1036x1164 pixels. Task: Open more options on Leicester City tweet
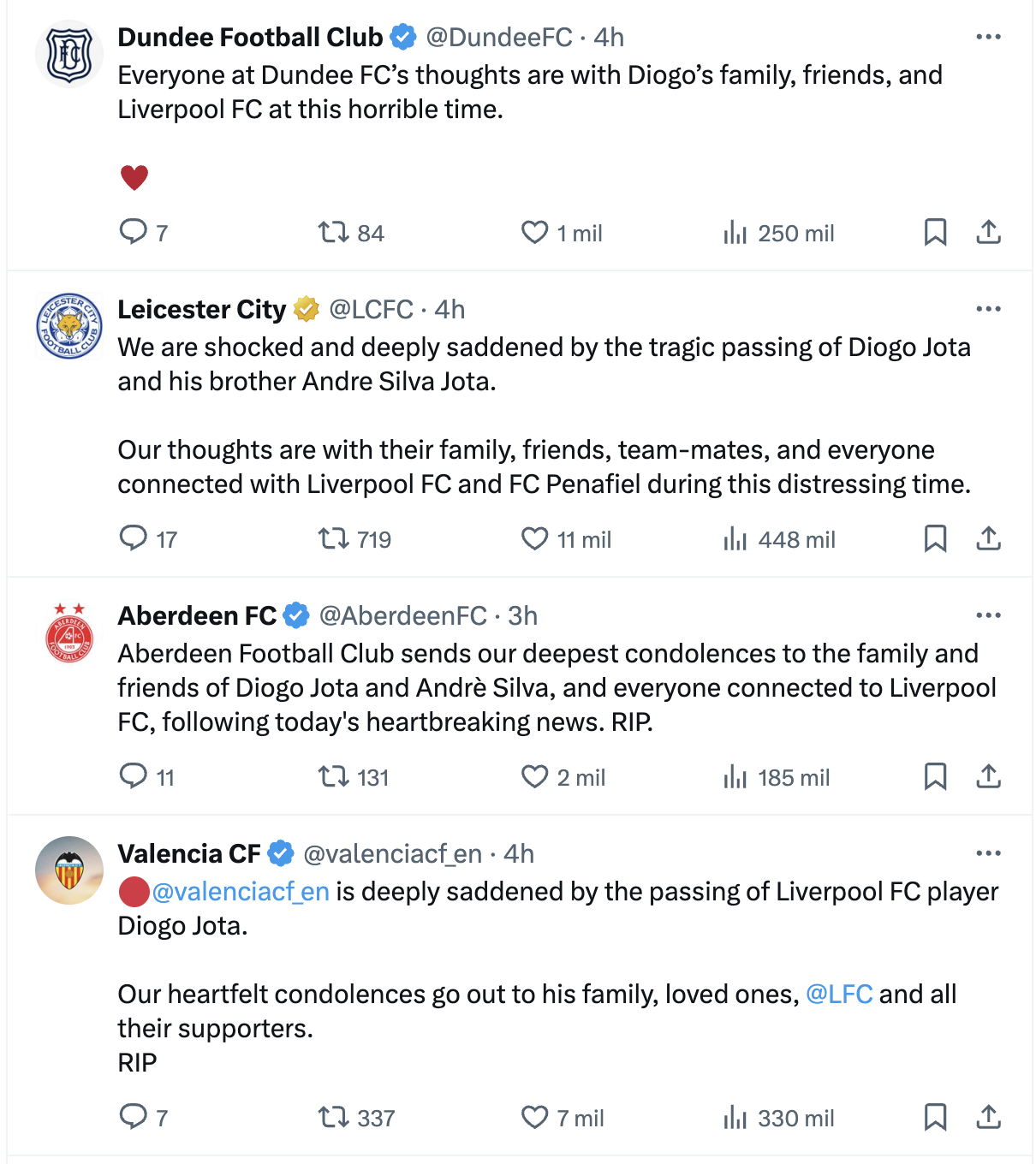(x=988, y=309)
